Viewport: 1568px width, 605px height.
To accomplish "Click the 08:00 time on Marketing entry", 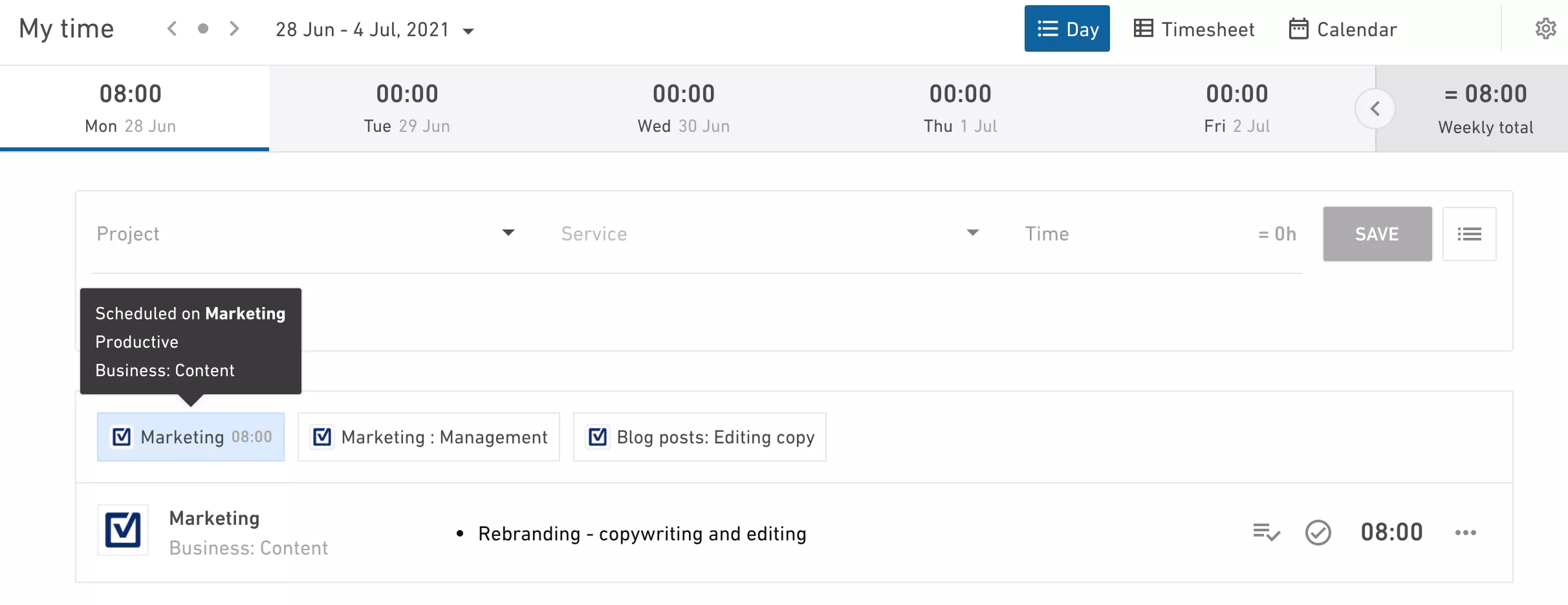I will 1391,533.
